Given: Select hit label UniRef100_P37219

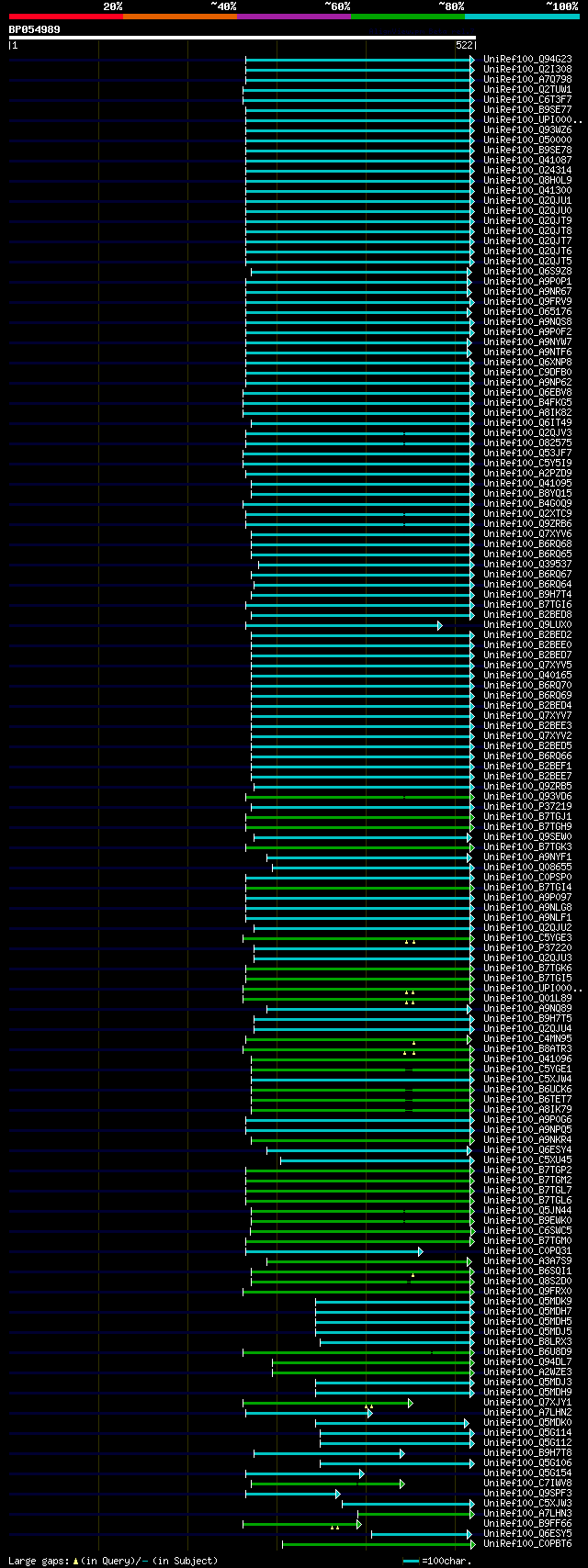Looking at the screenshot, I should [527, 807].
